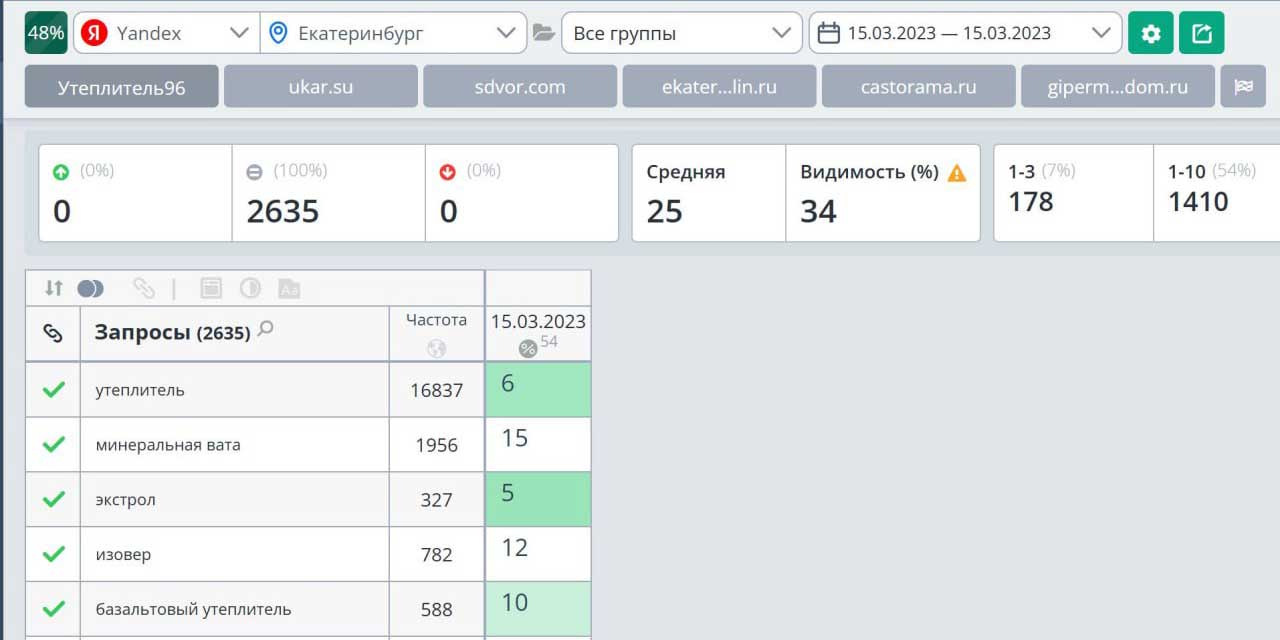Open the search magnifier next to Запросы
This screenshot has height=640, width=1280.
tap(265, 328)
